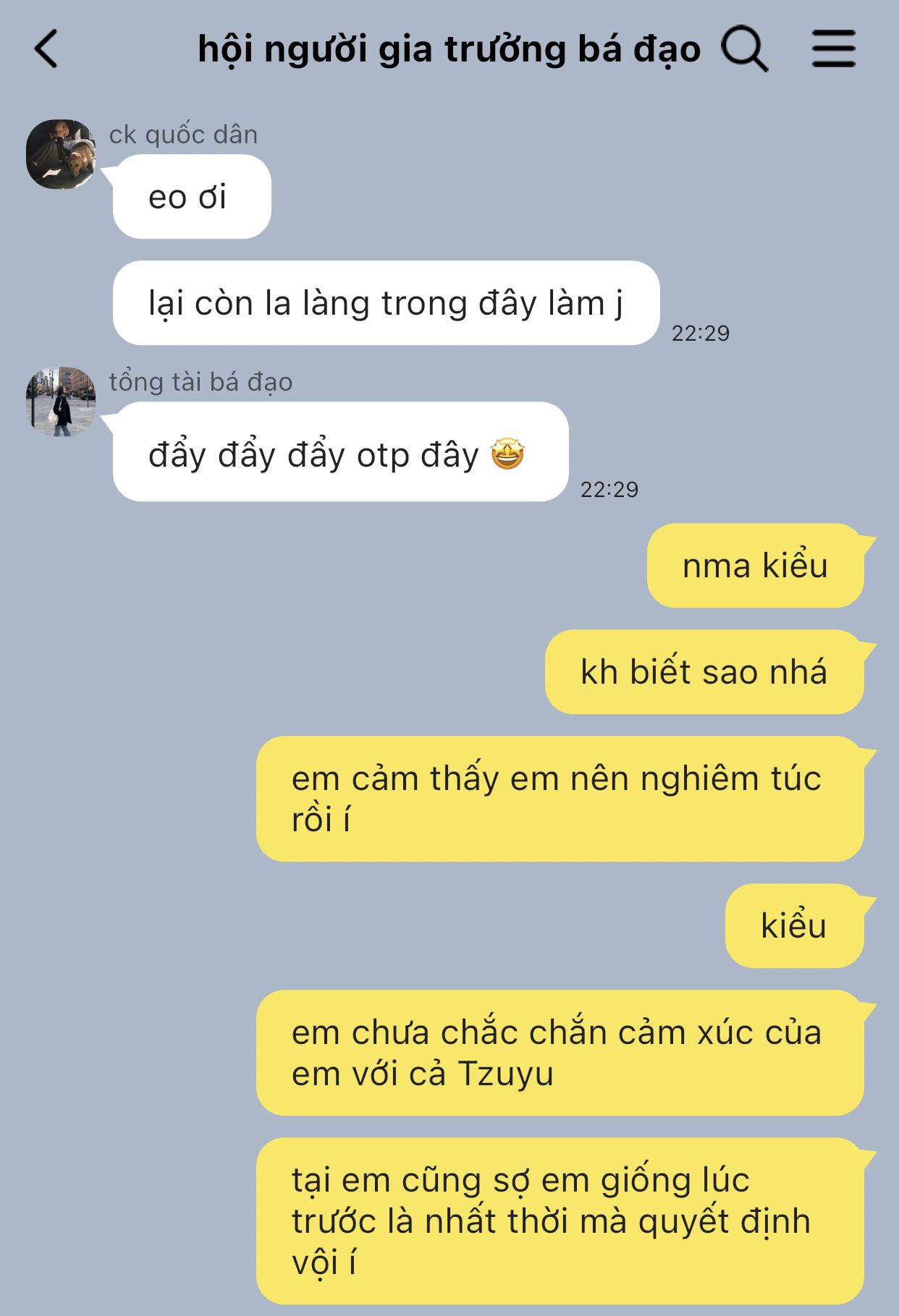899x1316 pixels.
Task: Select the đẩy đẩy đẩy otp message
Action: (340, 451)
